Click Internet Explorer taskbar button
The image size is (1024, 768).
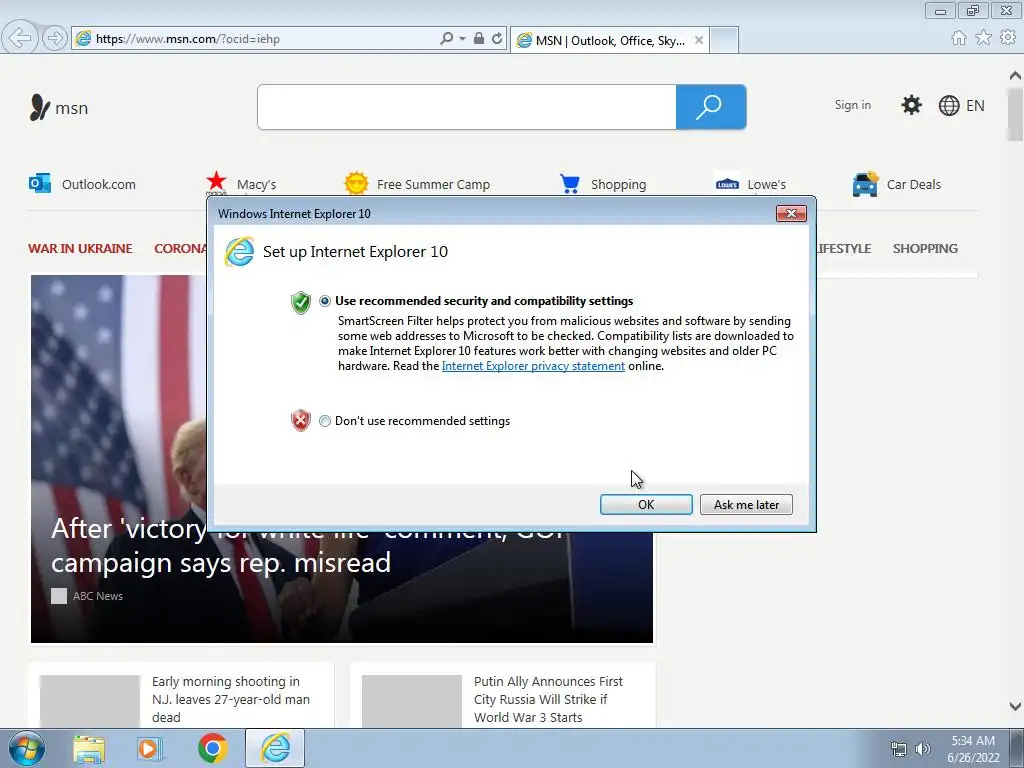(275, 748)
